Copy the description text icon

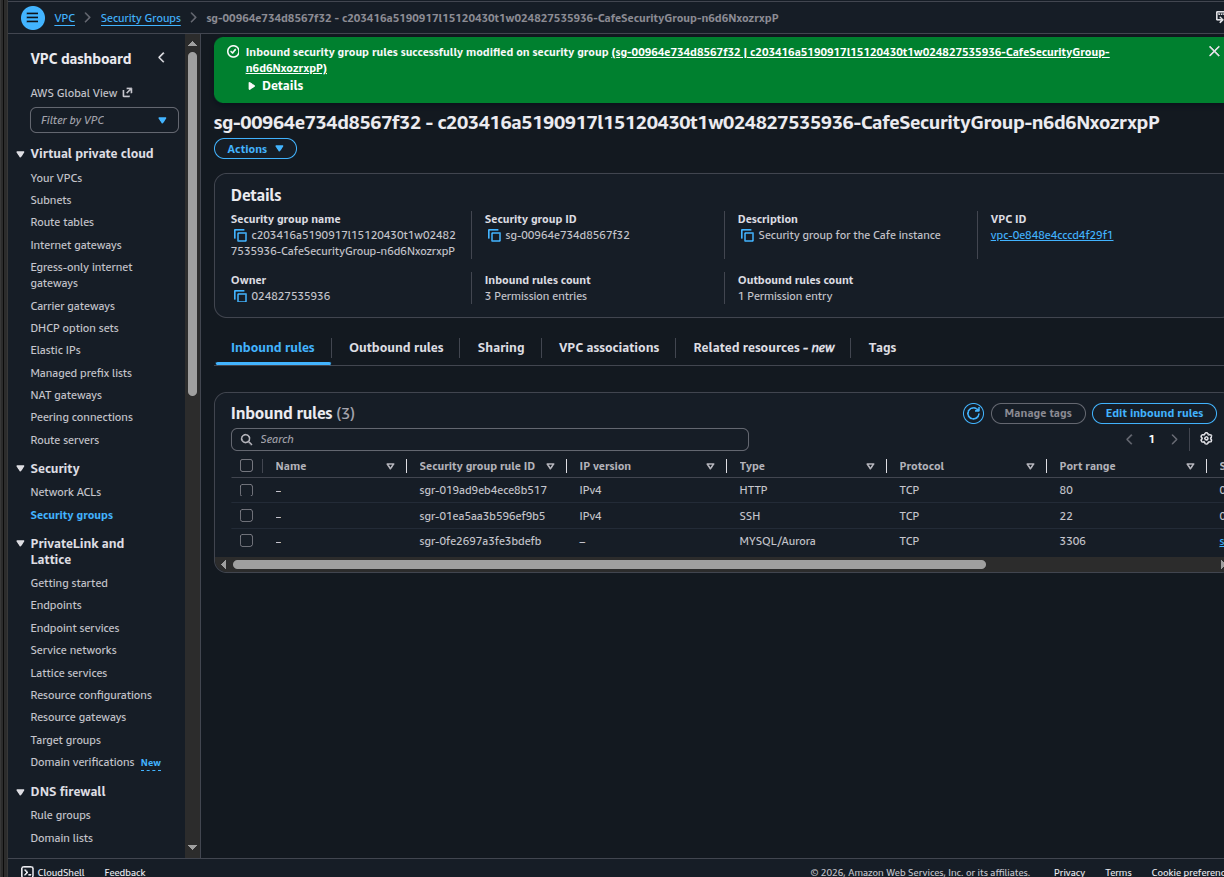coord(747,236)
